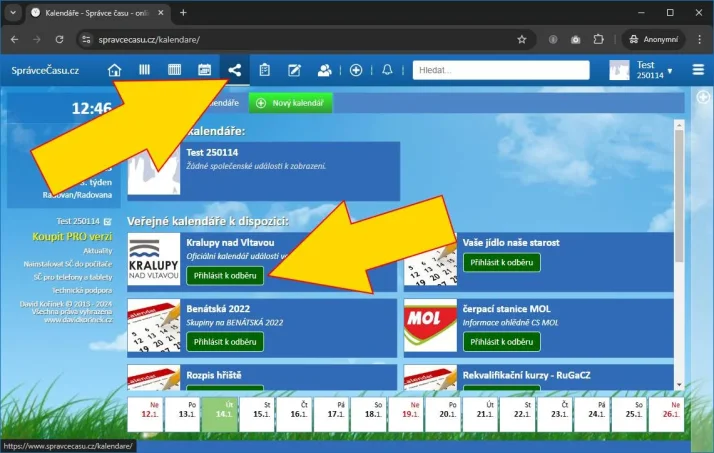This screenshot has width=714, height=453.
Task: Open the hamburger main menu
Action: click(698, 70)
